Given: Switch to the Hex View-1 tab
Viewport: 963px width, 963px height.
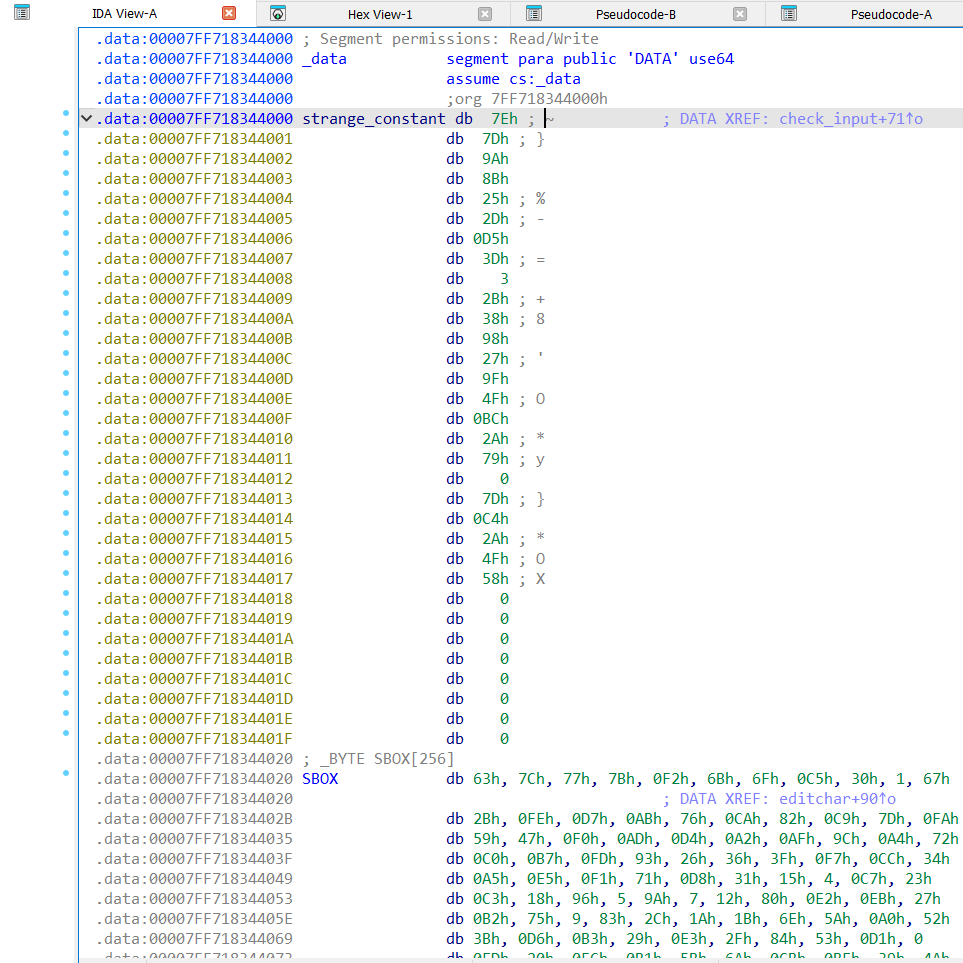Looking at the screenshot, I should point(379,14).
